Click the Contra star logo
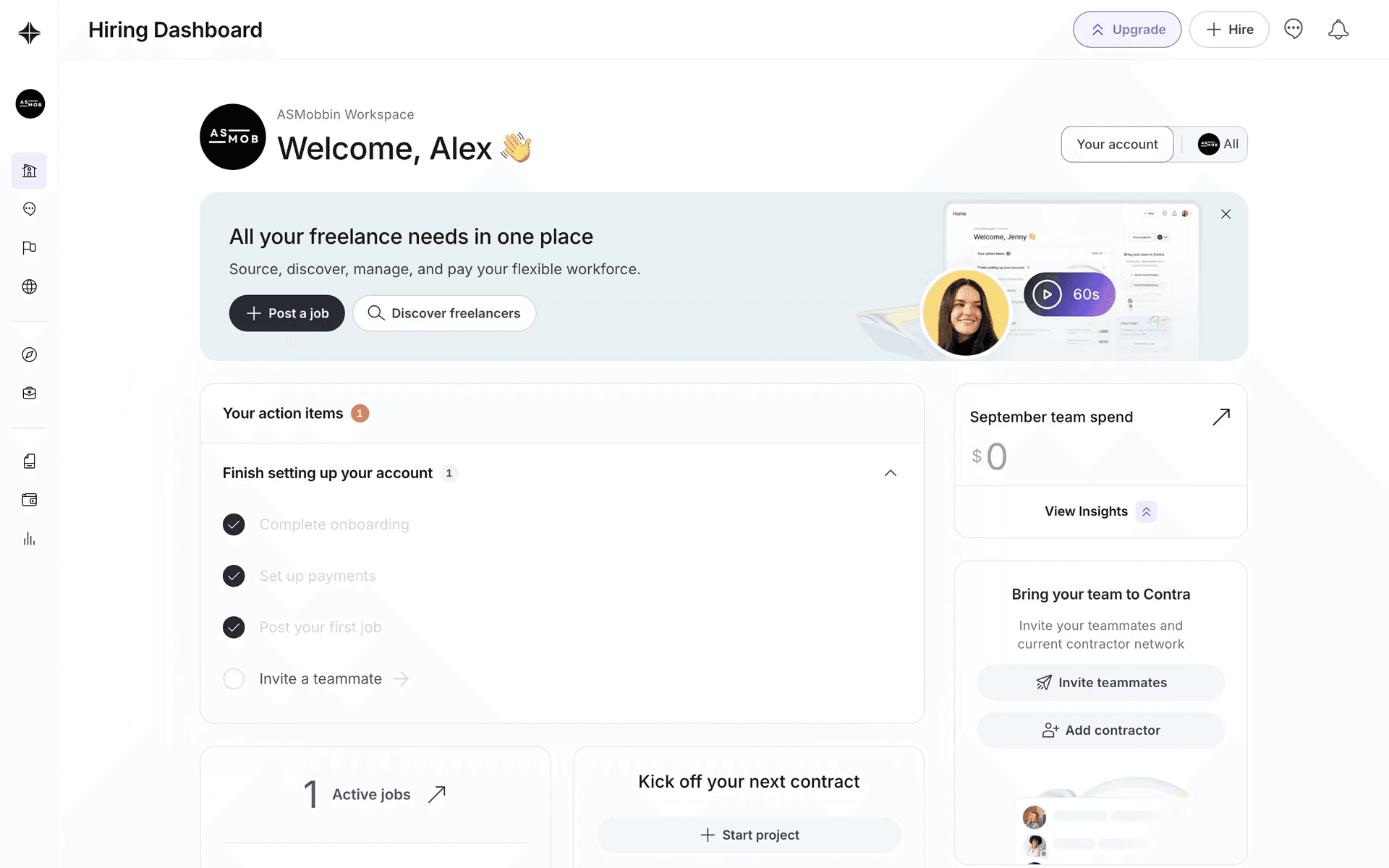Image resolution: width=1389 pixels, height=868 pixels. [x=29, y=33]
